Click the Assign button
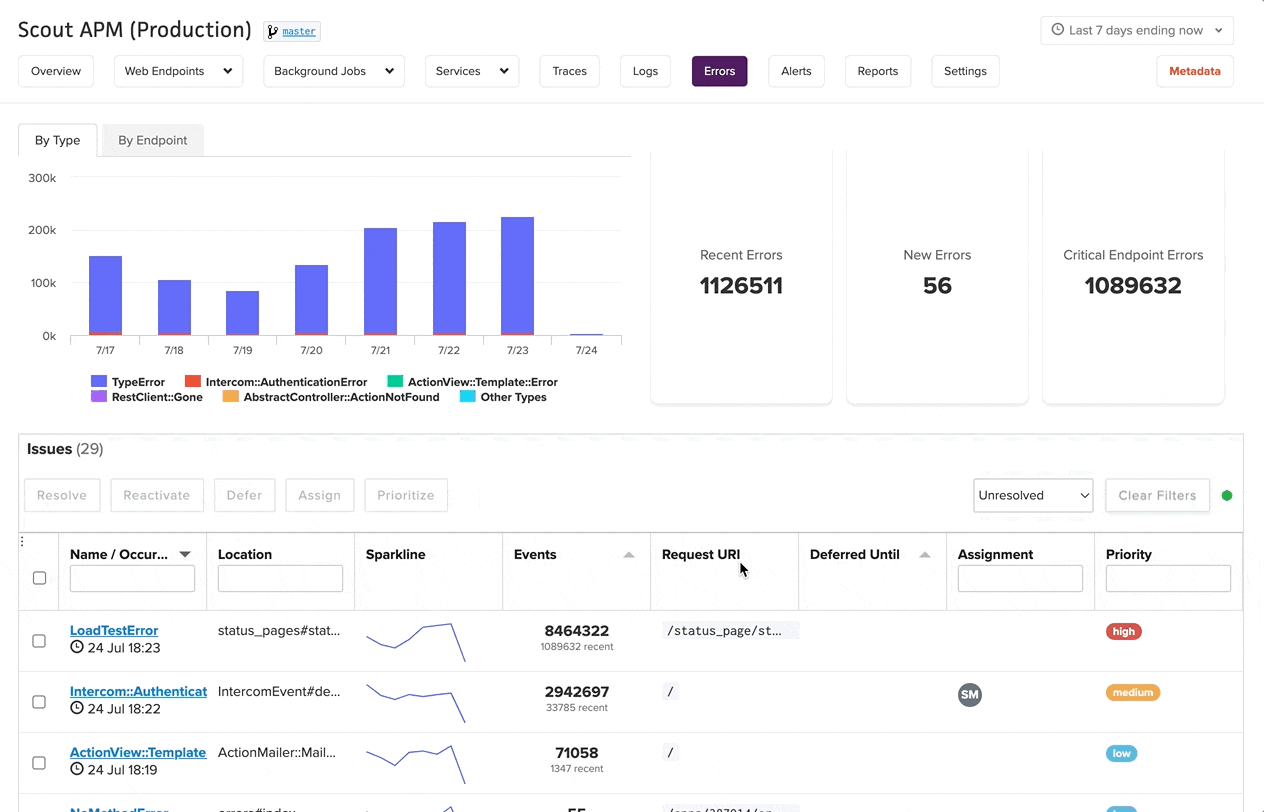1264x812 pixels. point(319,495)
